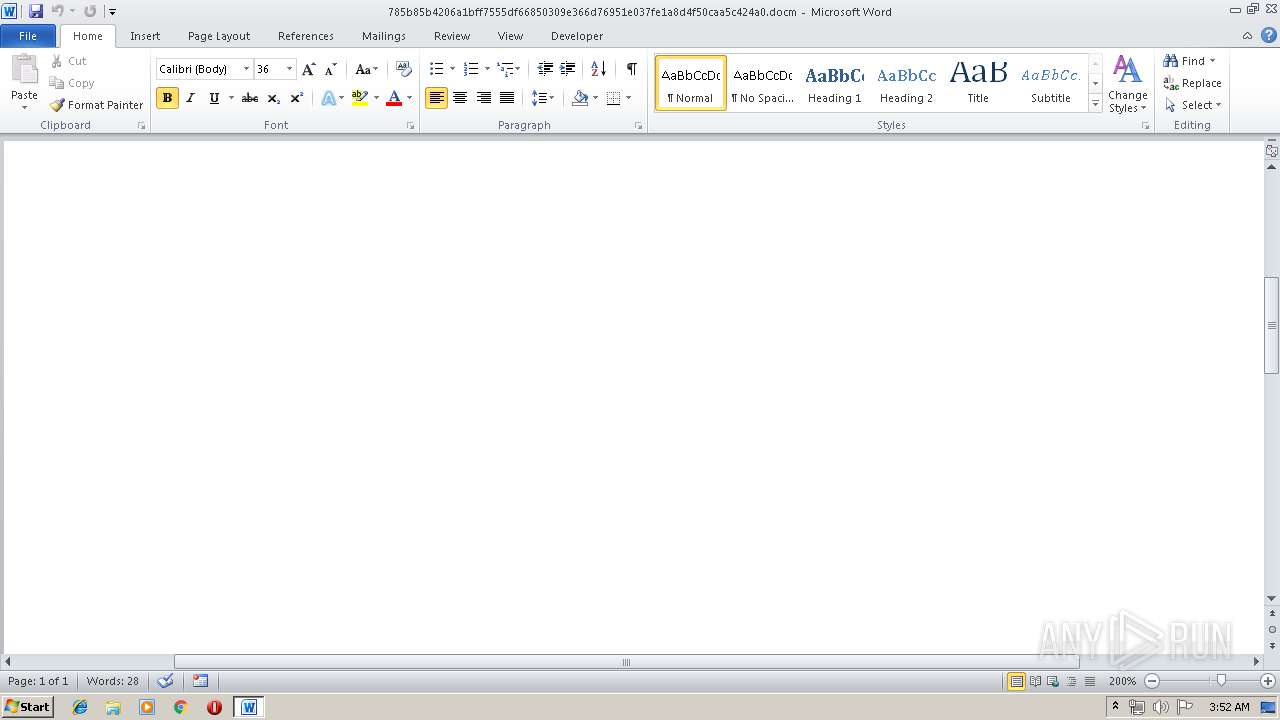Open Line Spacing dropdown

tap(543, 98)
